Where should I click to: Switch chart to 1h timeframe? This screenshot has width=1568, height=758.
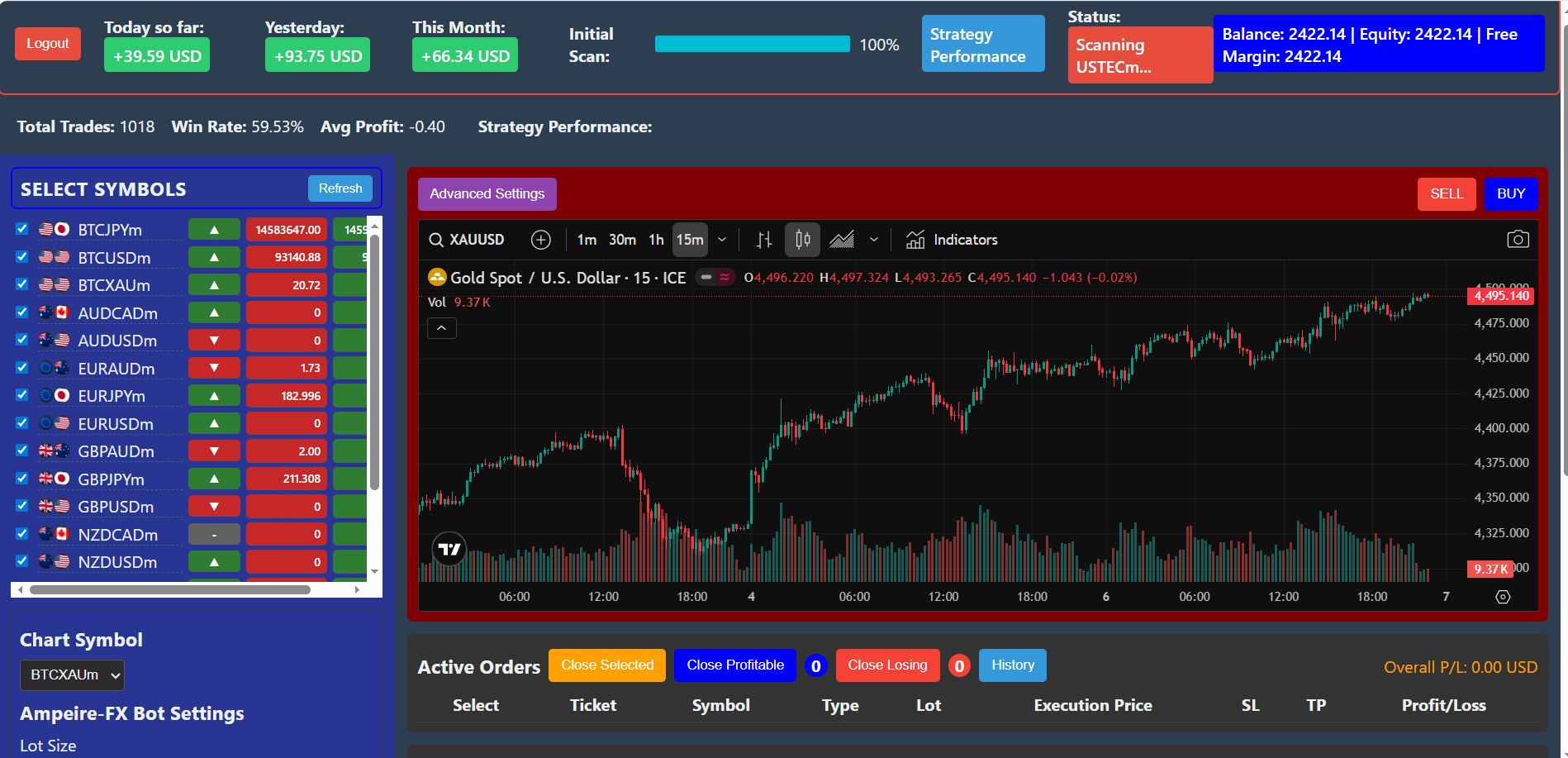tap(656, 240)
